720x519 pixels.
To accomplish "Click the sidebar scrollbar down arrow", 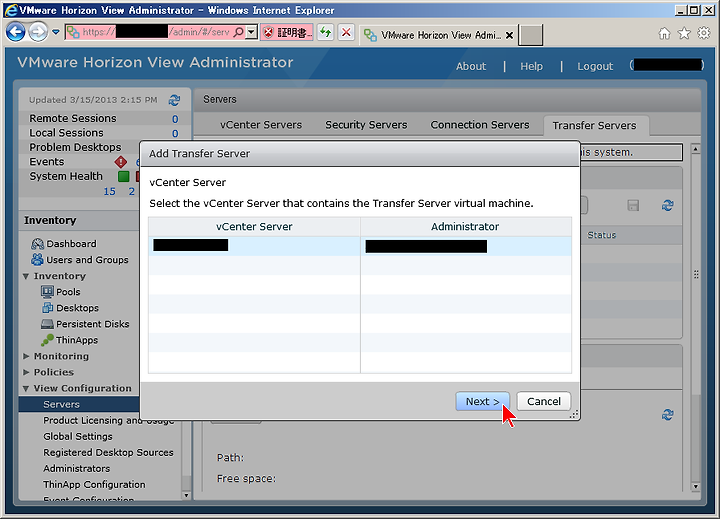I will [x=186, y=495].
